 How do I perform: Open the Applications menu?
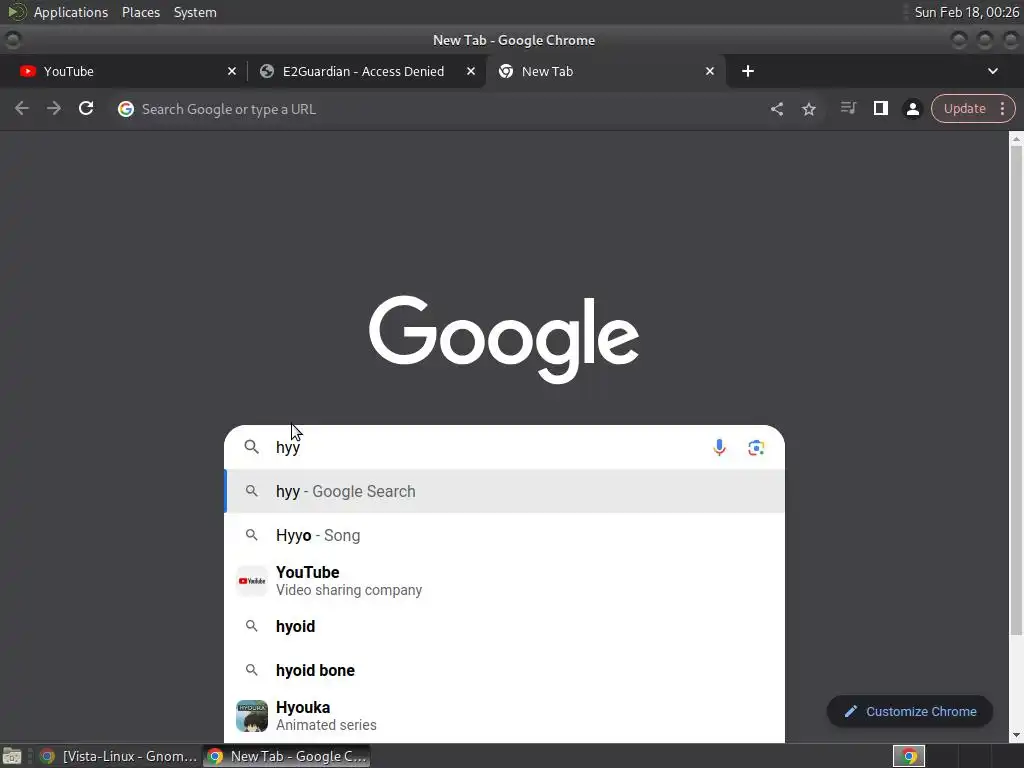click(x=71, y=12)
